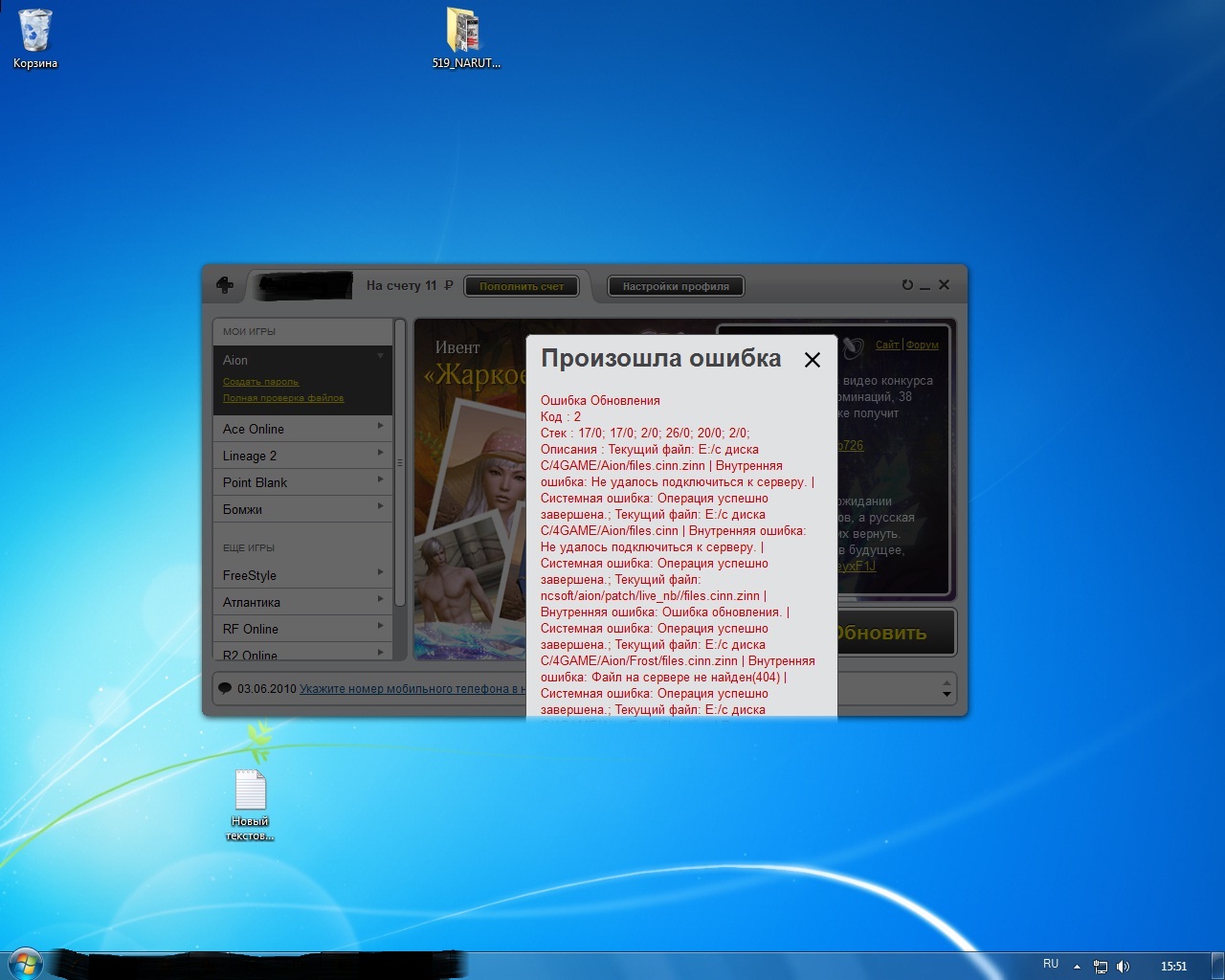The width and height of the screenshot is (1225, 980).
Task: Click the phone number notice link dated 03.06.2010
Action: [x=412, y=689]
